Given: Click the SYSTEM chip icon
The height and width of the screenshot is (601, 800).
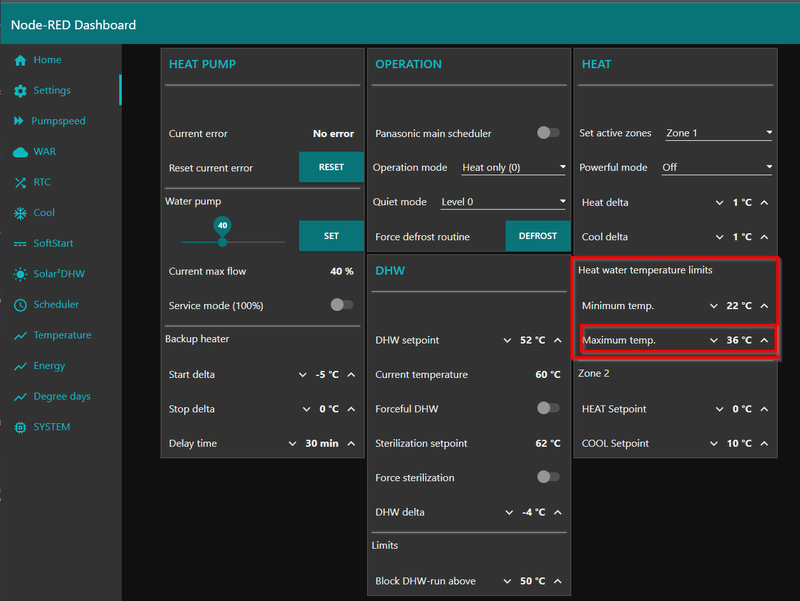Looking at the screenshot, I should (x=20, y=427).
